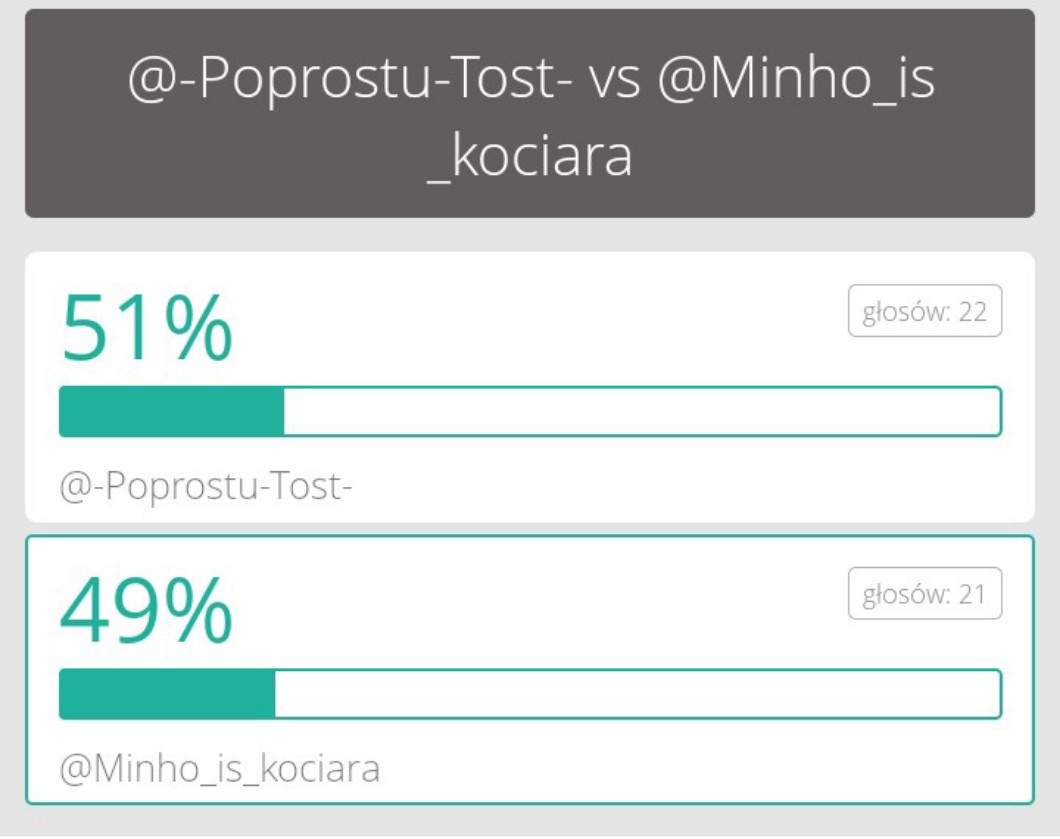This screenshot has width=1060, height=839.
Task: Click the empty part of the 51% progress bar
Action: [x=640, y=411]
